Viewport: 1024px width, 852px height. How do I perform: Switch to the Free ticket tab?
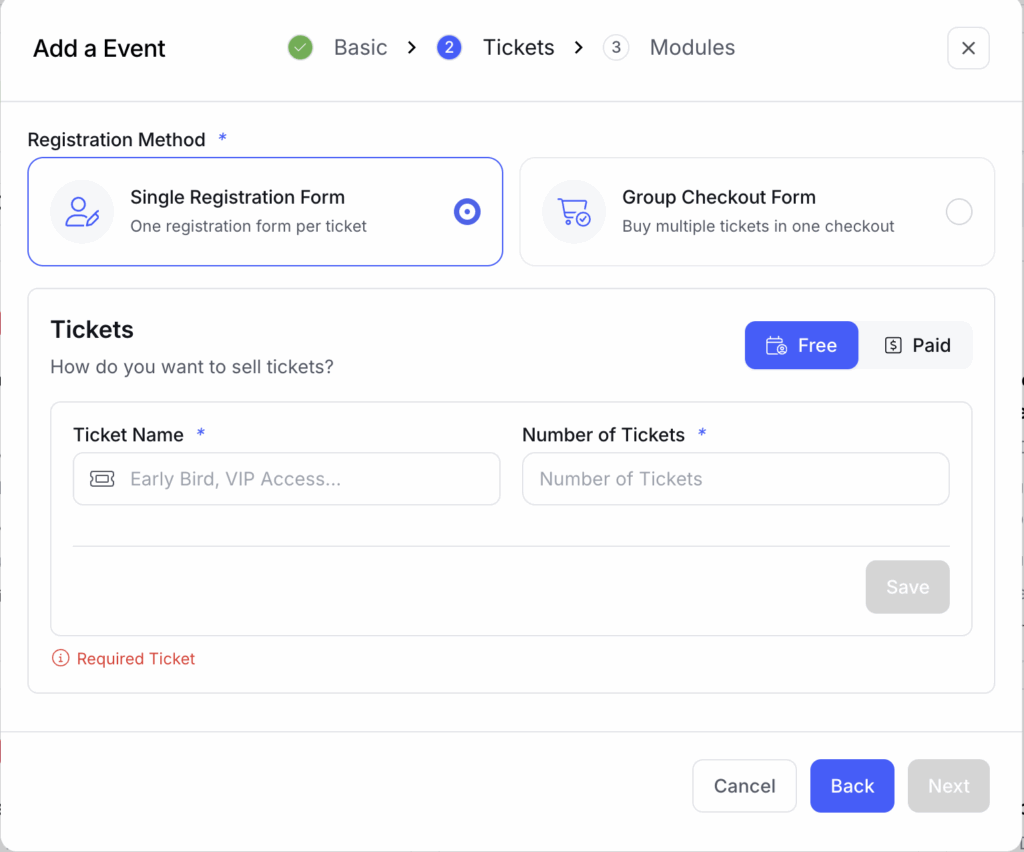[x=801, y=345]
